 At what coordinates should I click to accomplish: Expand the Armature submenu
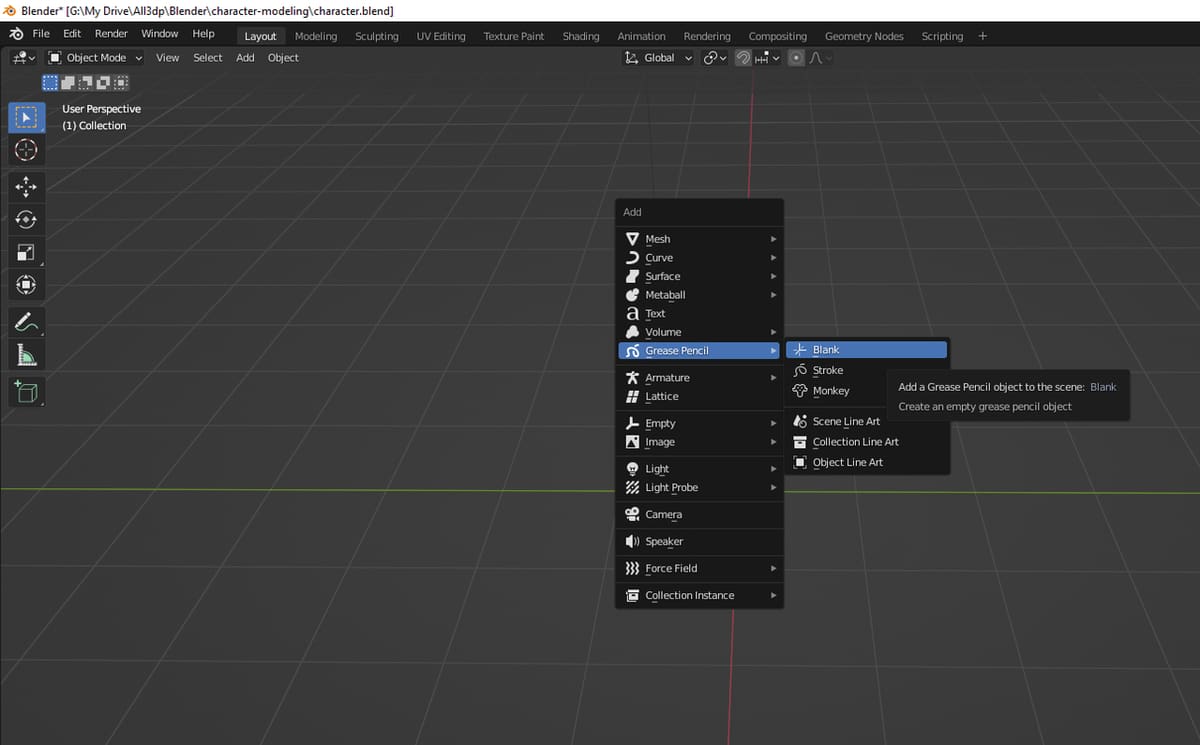pos(699,378)
